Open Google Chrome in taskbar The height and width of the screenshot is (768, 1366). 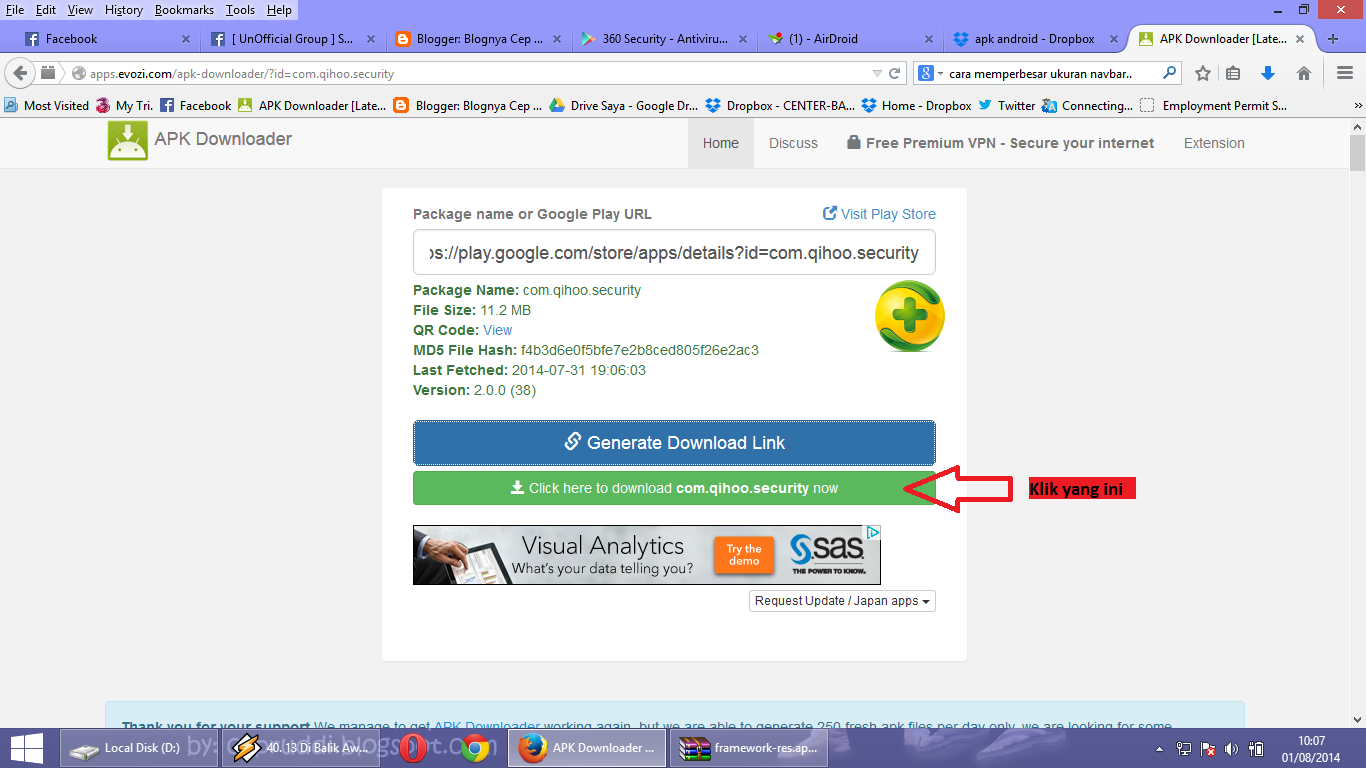[475, 748]
